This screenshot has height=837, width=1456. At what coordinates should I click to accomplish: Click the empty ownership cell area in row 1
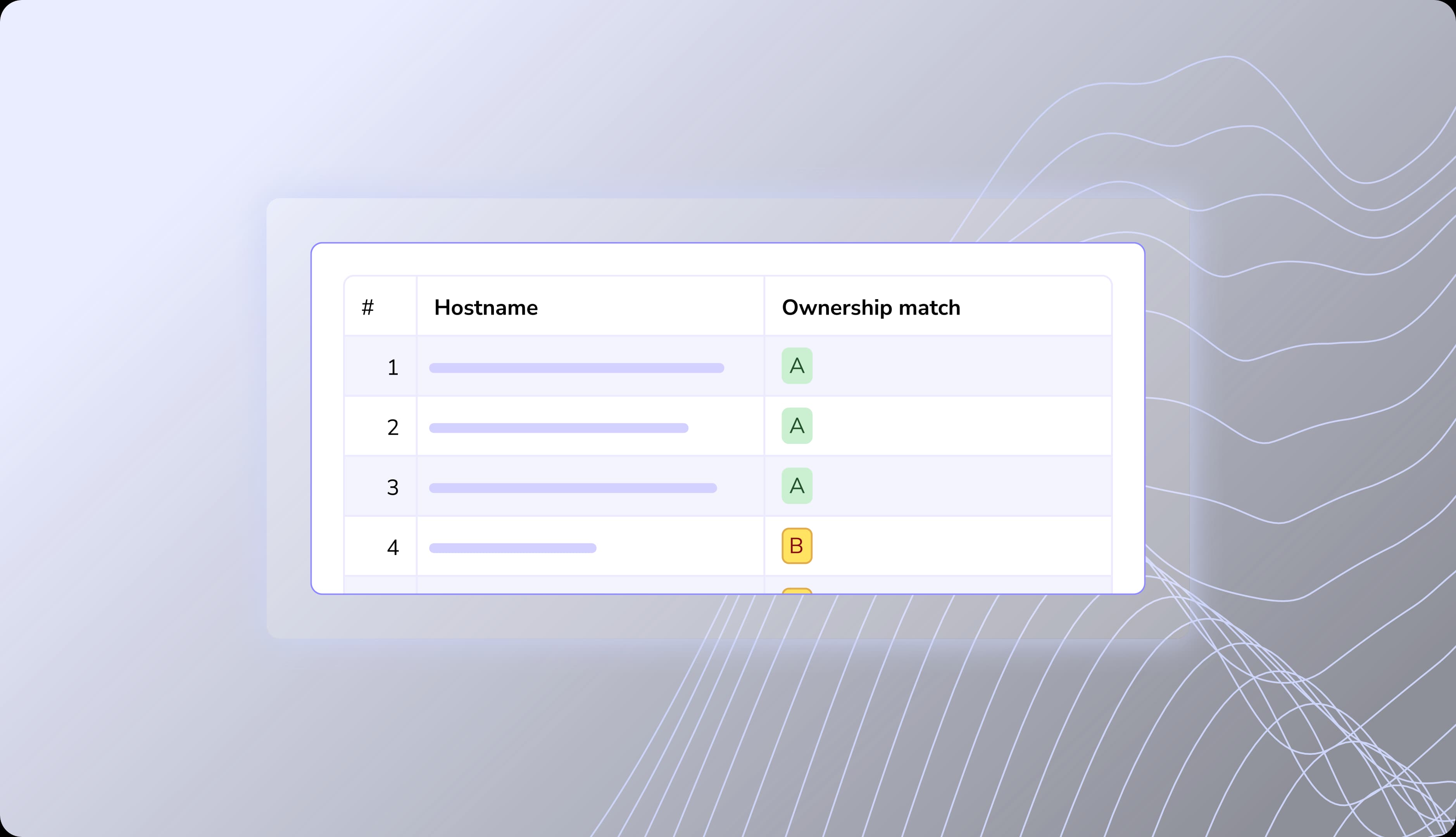[x=960, y=366]
